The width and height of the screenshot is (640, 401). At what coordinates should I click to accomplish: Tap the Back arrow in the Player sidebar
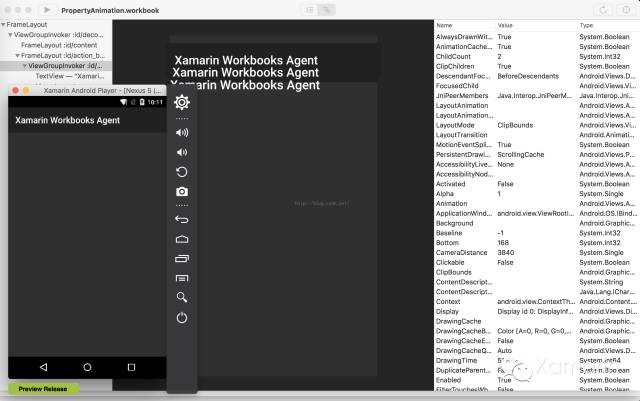click(182, 219)
